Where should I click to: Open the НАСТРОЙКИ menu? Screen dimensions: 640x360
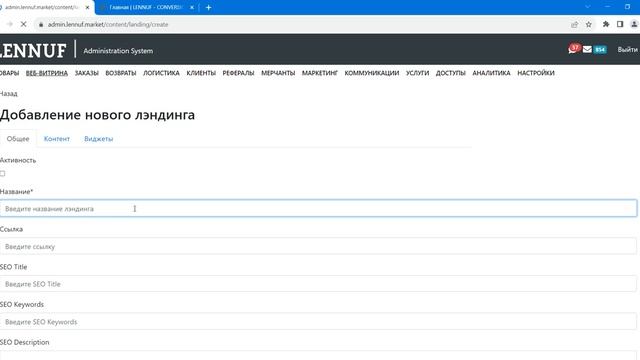(x=536, y=73)
